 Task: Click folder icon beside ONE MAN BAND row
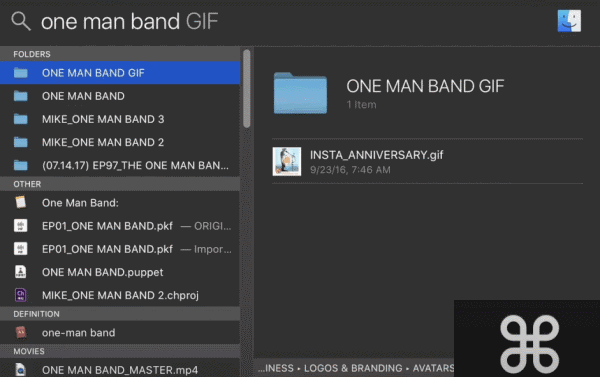[x=21, y=96]
